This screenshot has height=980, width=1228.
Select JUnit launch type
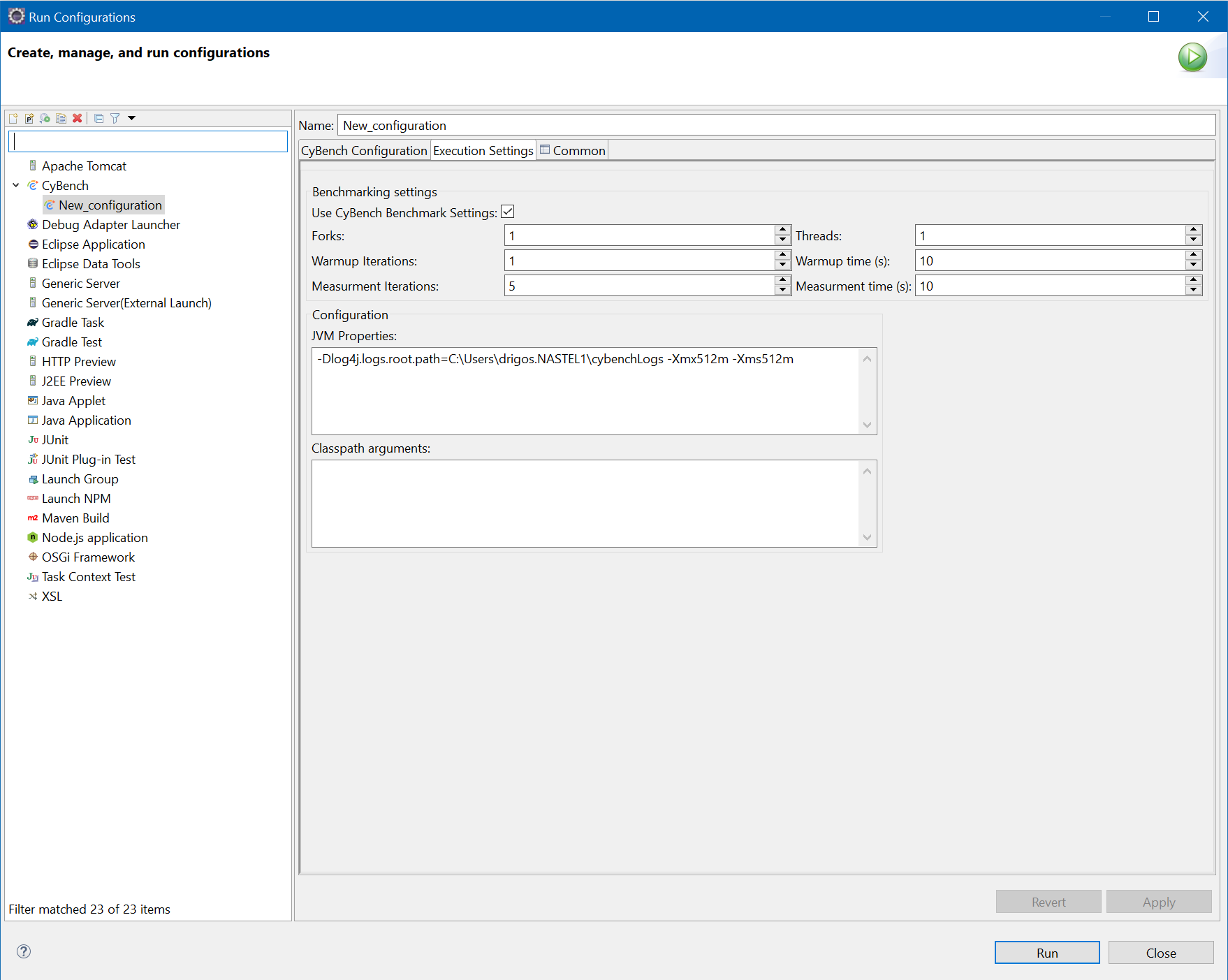click(55, 439)
